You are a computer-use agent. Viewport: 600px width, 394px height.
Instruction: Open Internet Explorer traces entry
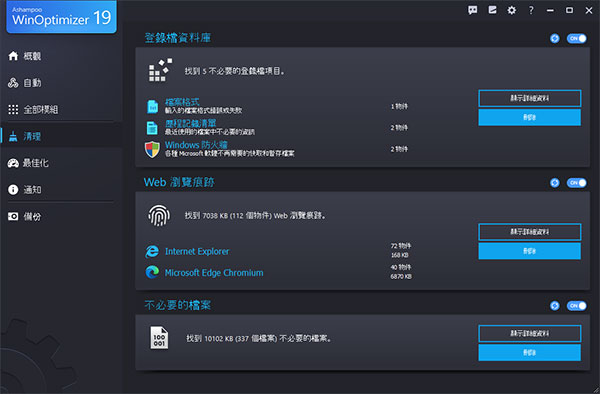197,251
